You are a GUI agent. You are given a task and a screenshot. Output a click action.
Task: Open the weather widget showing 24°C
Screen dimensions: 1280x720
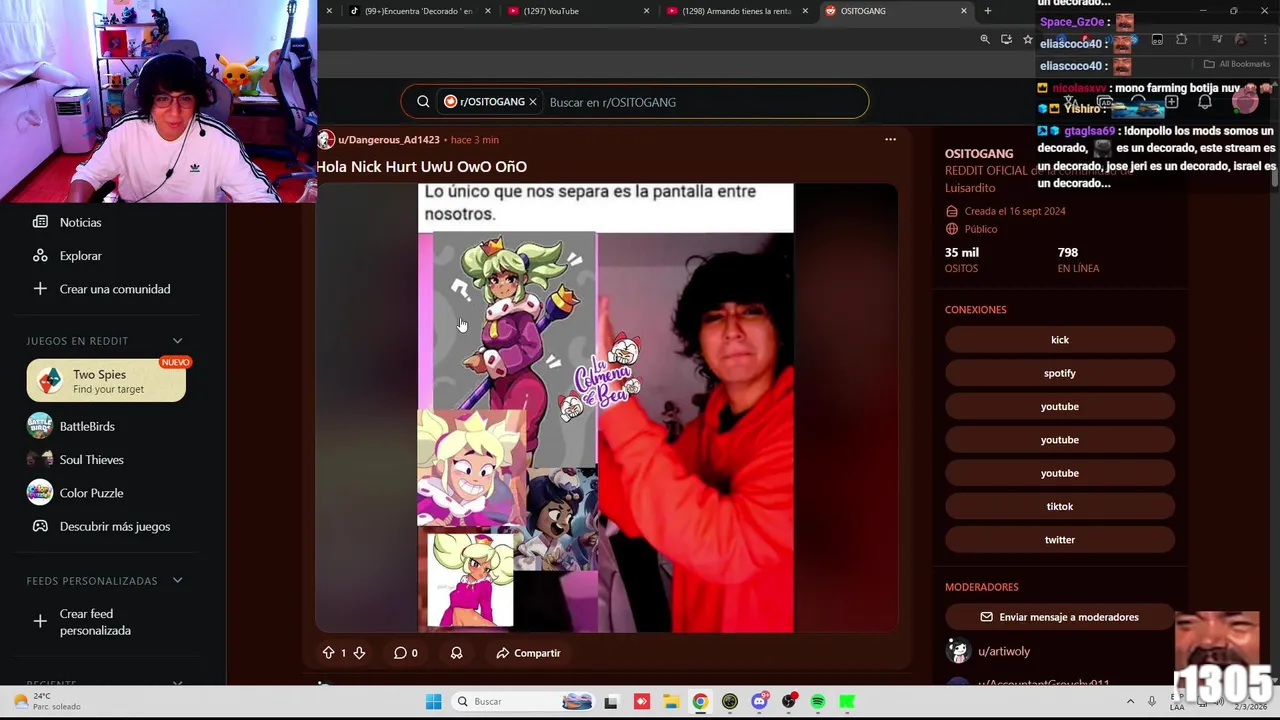click(45, 701)
